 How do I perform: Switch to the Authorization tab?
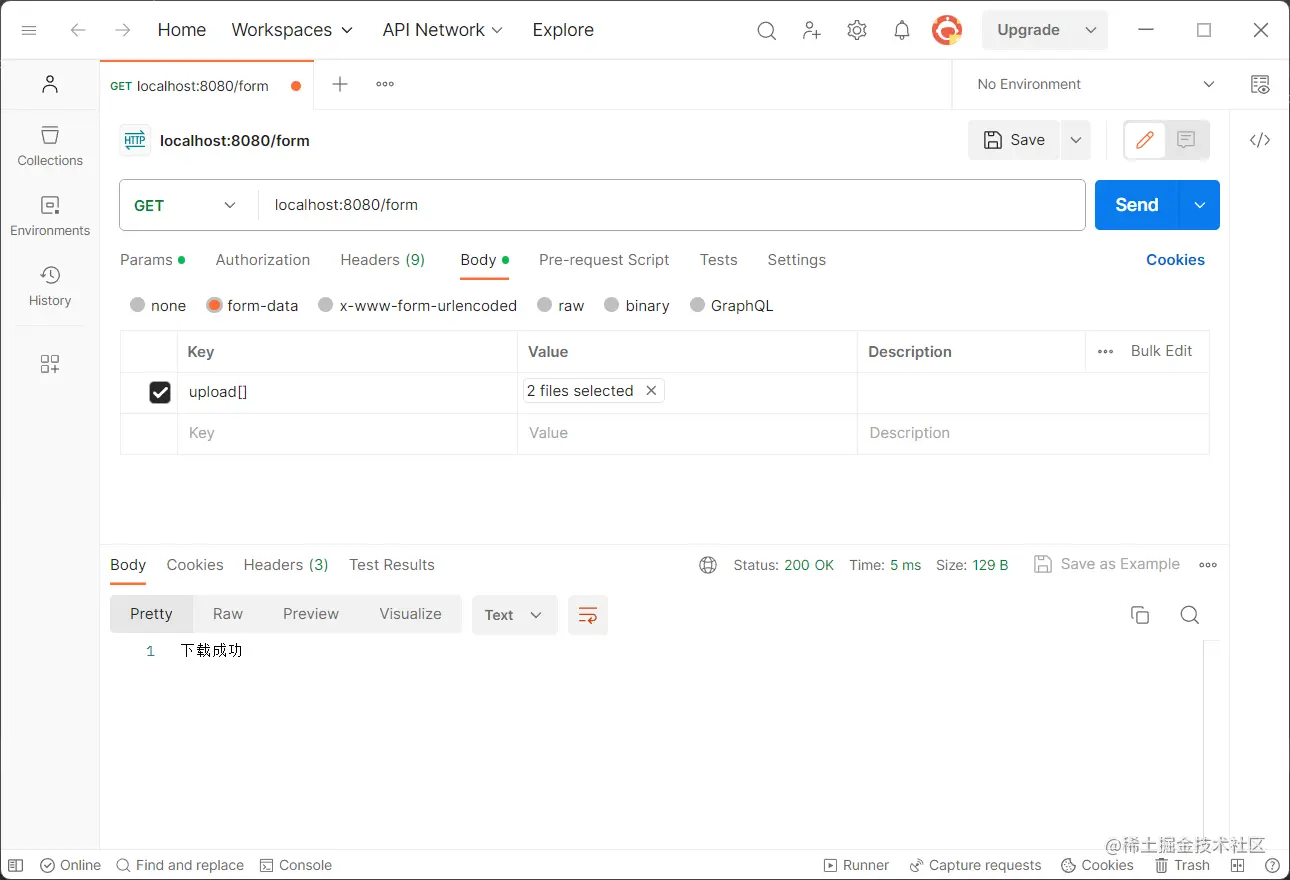(263, 260)
